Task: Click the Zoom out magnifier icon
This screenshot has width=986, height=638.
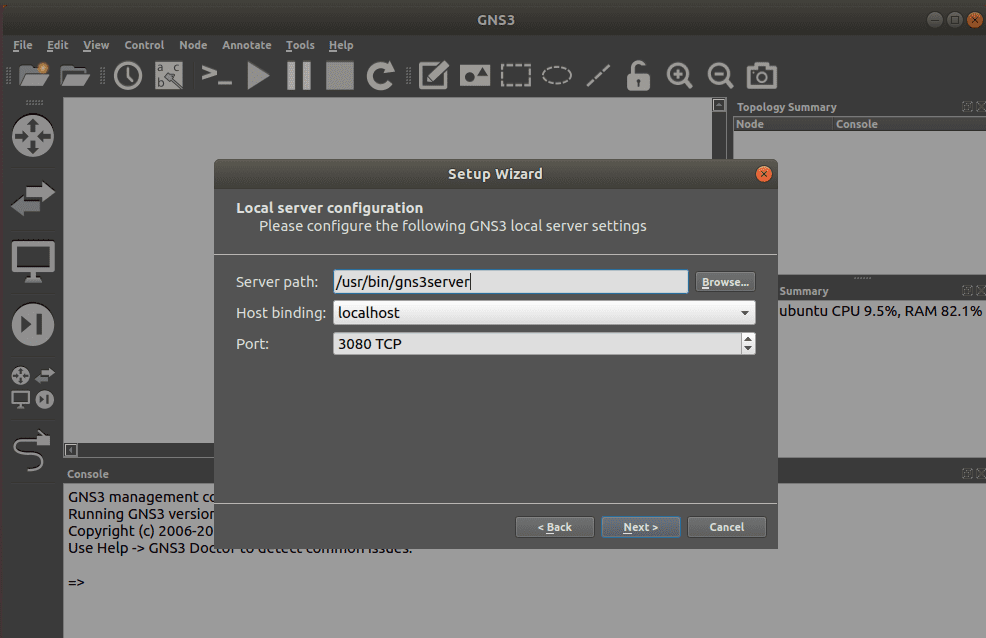Action: (x=720, y=76)
